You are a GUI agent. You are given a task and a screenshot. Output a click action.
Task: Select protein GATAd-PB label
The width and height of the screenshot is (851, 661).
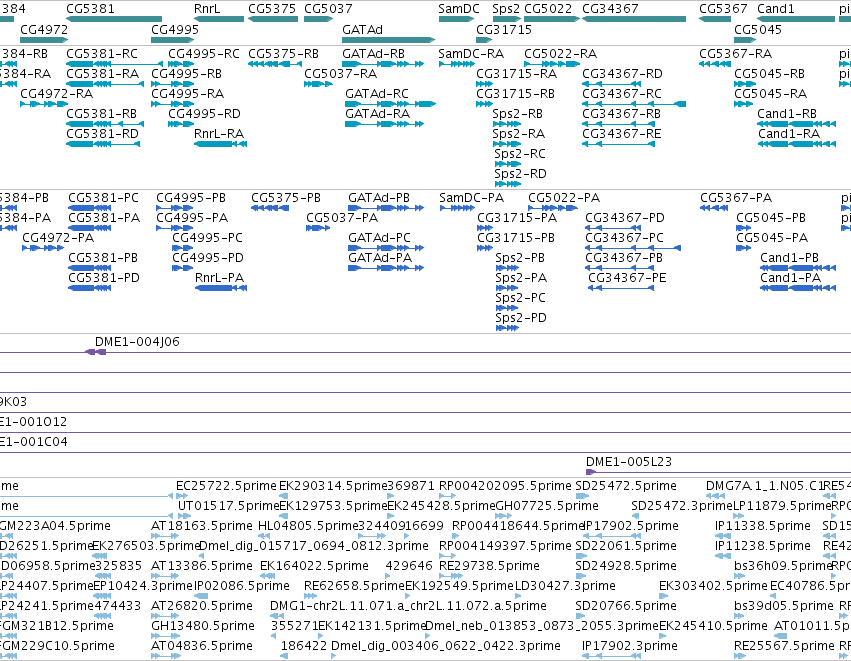379,198
